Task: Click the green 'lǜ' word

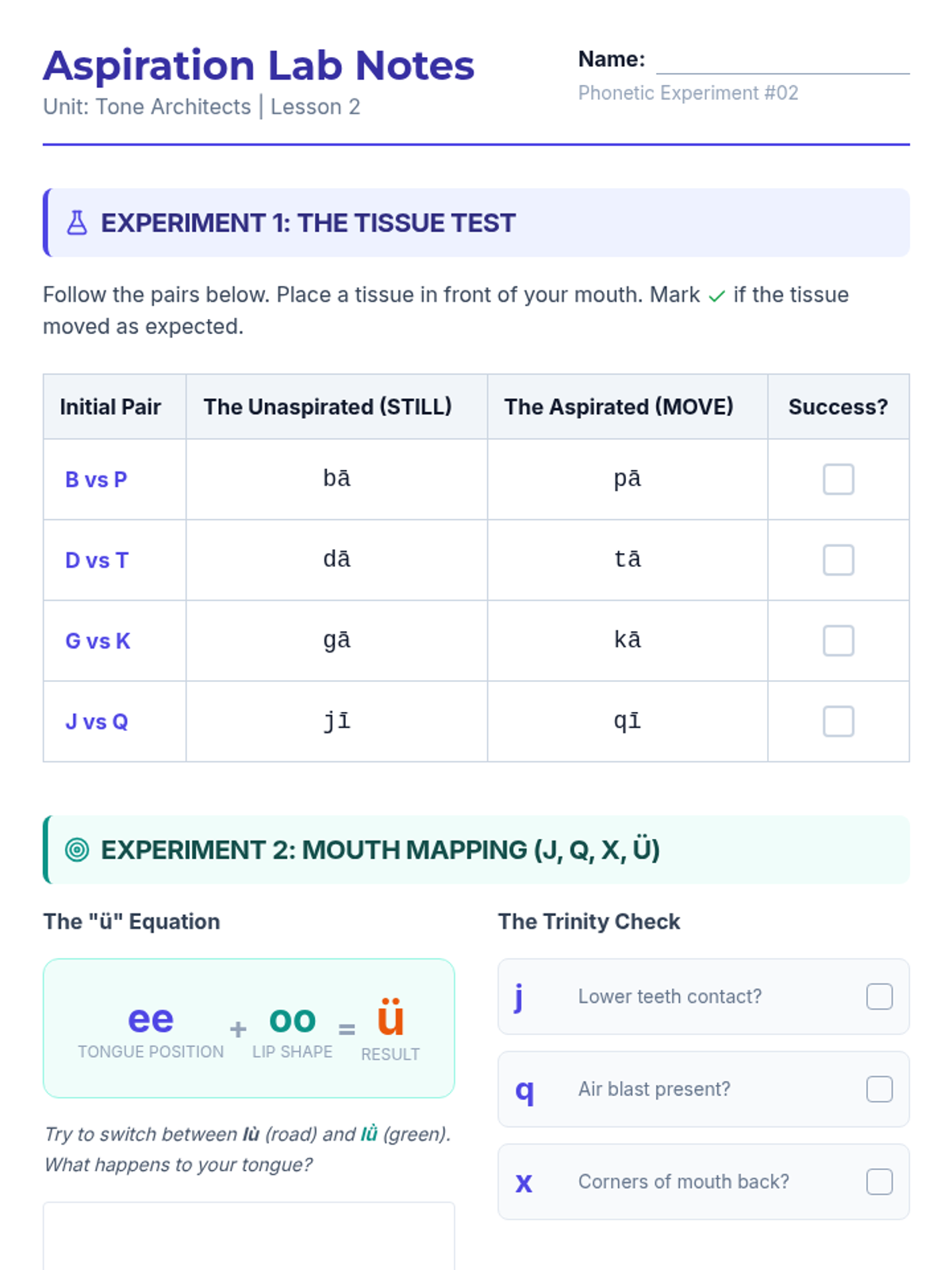Action: pos(369,1134)
